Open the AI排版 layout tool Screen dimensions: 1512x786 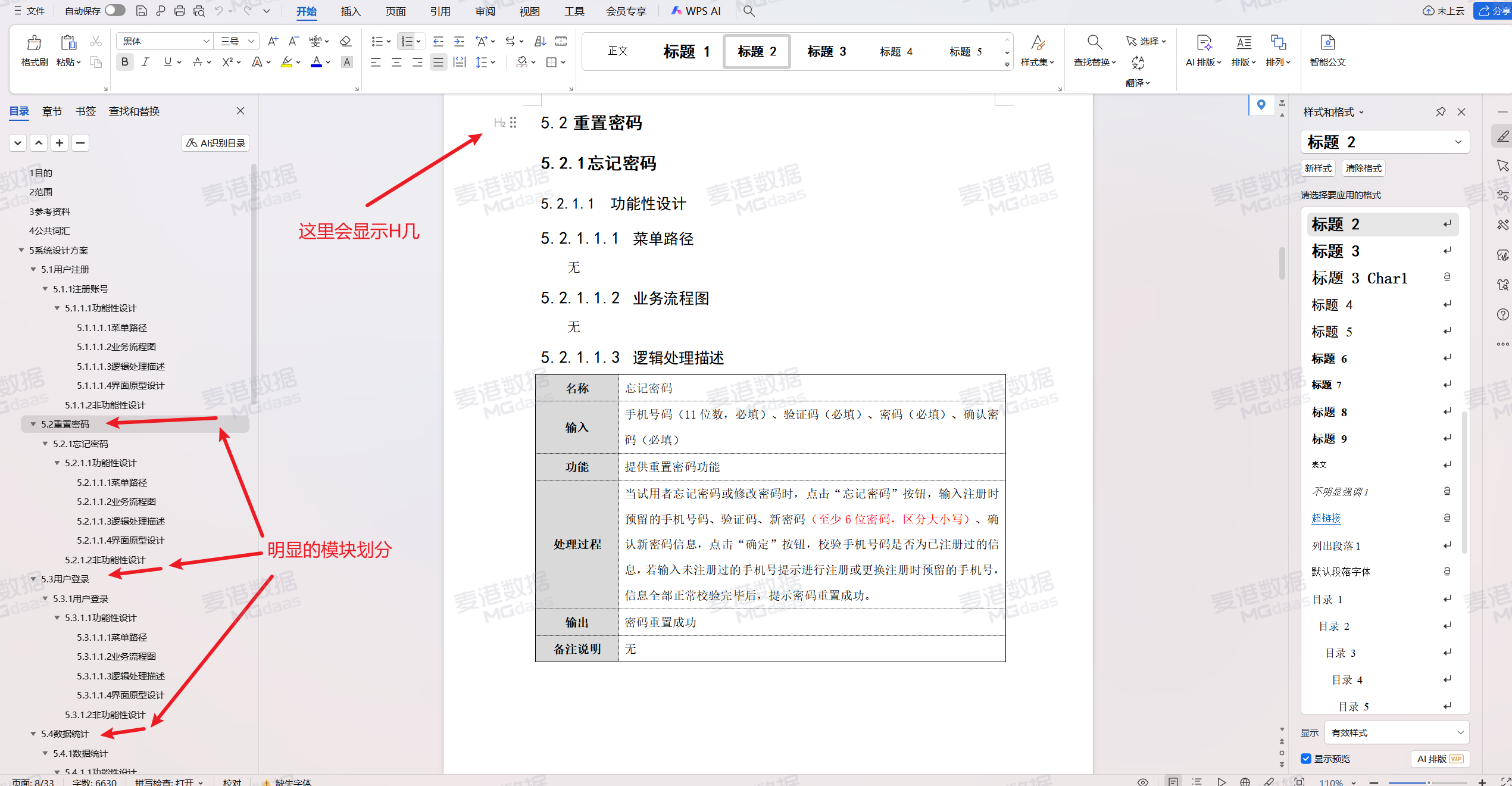click(x=1203, y=50)
